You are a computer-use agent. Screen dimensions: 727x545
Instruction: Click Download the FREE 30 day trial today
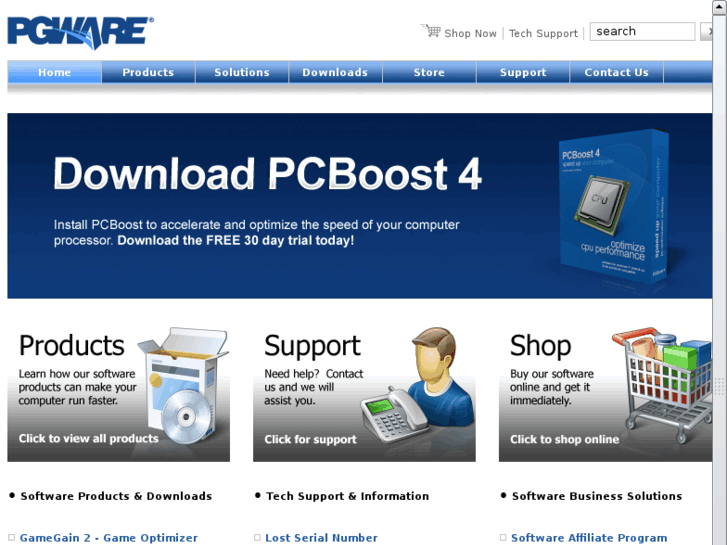pos(236,240)
